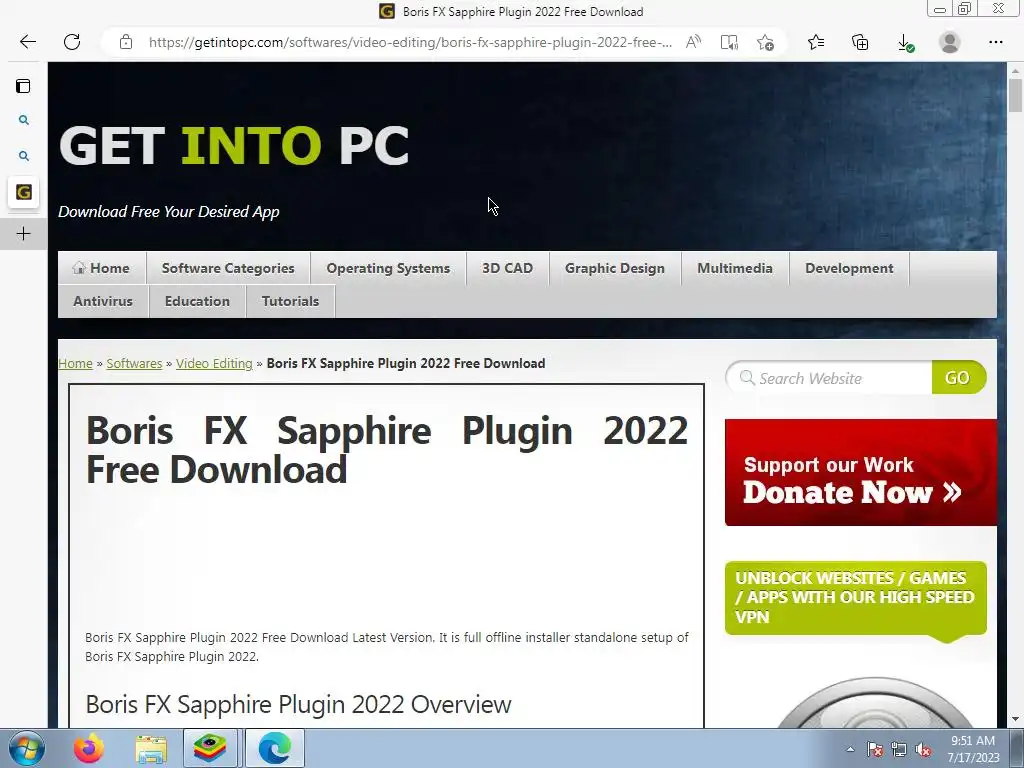Screen dimensions: 1024x768
Task: Open BlueStacks from the taskbar
Action: pos(210,748)
